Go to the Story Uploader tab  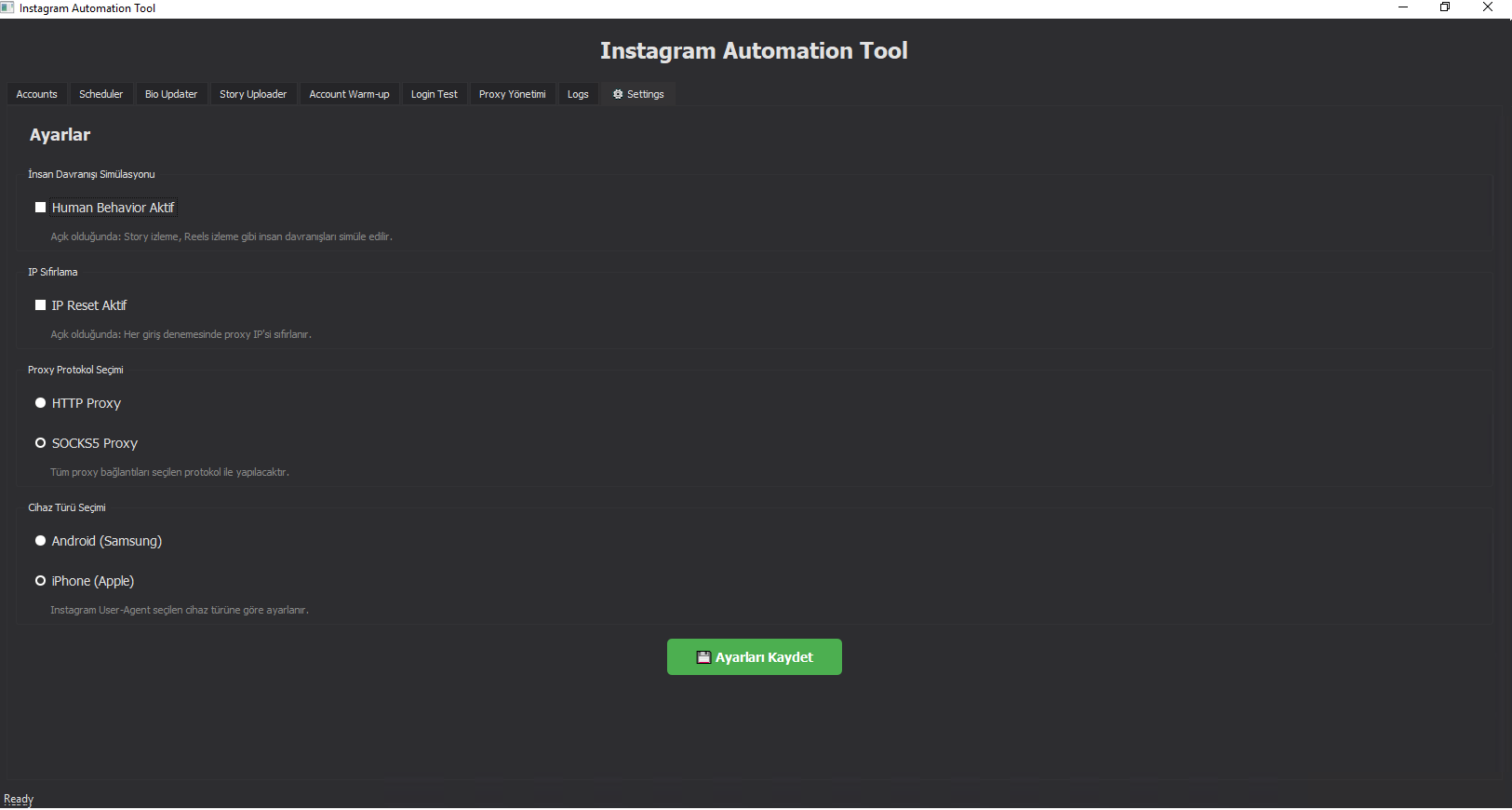(253, 94)
